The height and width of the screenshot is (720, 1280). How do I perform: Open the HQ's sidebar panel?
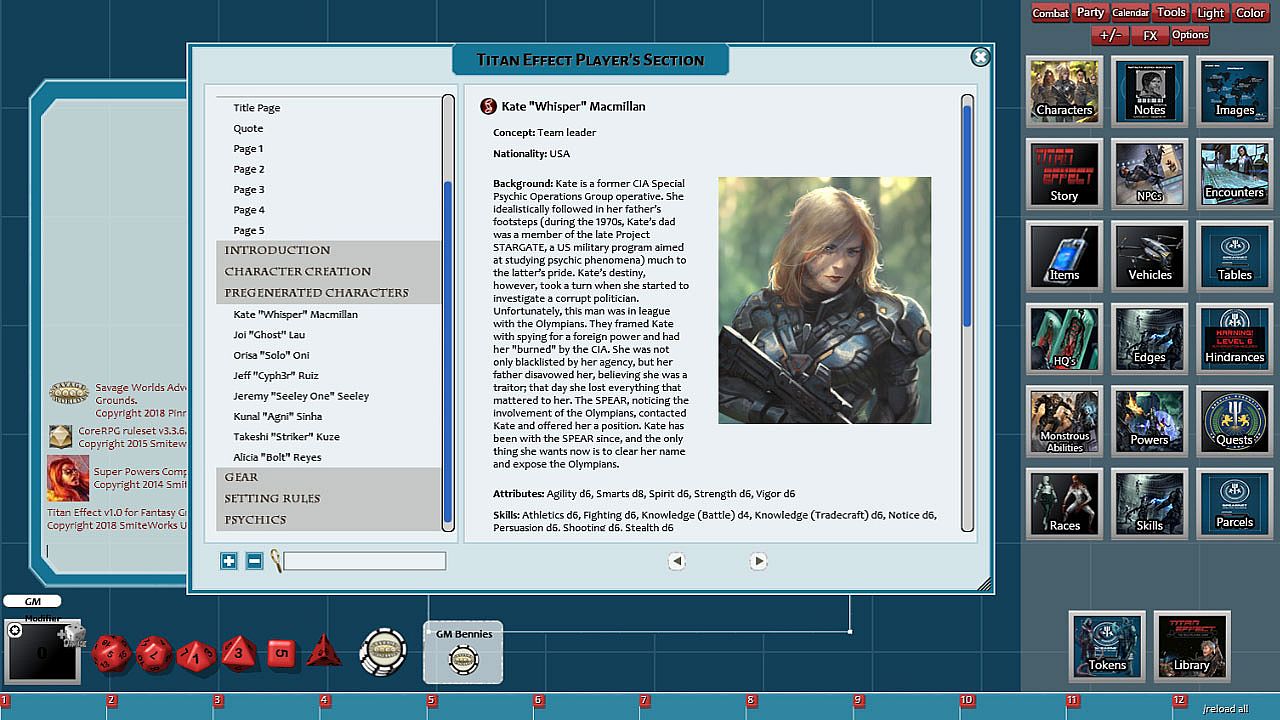1064,338
